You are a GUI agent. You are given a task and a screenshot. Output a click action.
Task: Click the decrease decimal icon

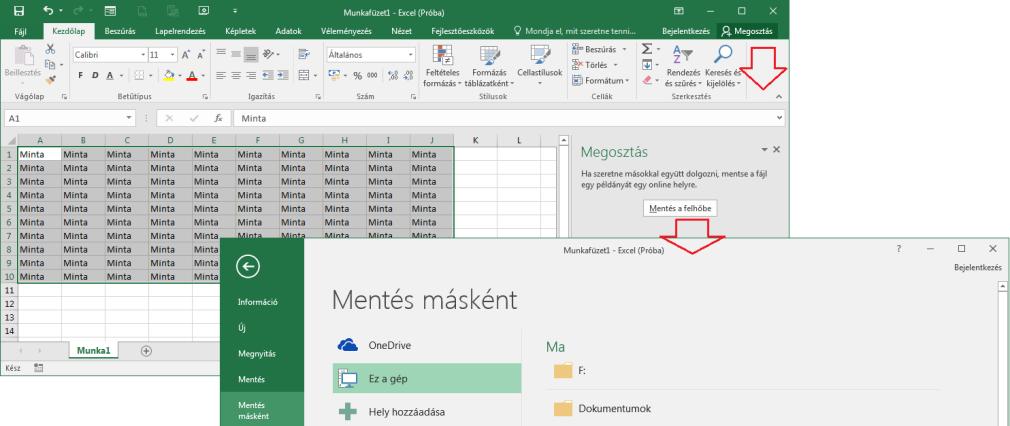click(406, 76)
